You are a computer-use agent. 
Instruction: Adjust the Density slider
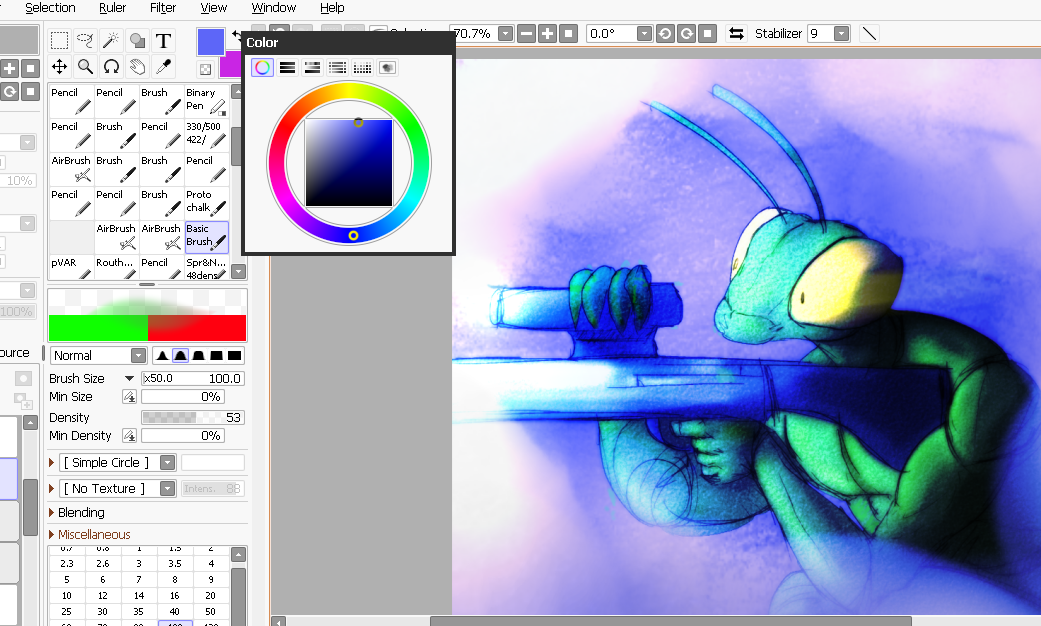193,418
